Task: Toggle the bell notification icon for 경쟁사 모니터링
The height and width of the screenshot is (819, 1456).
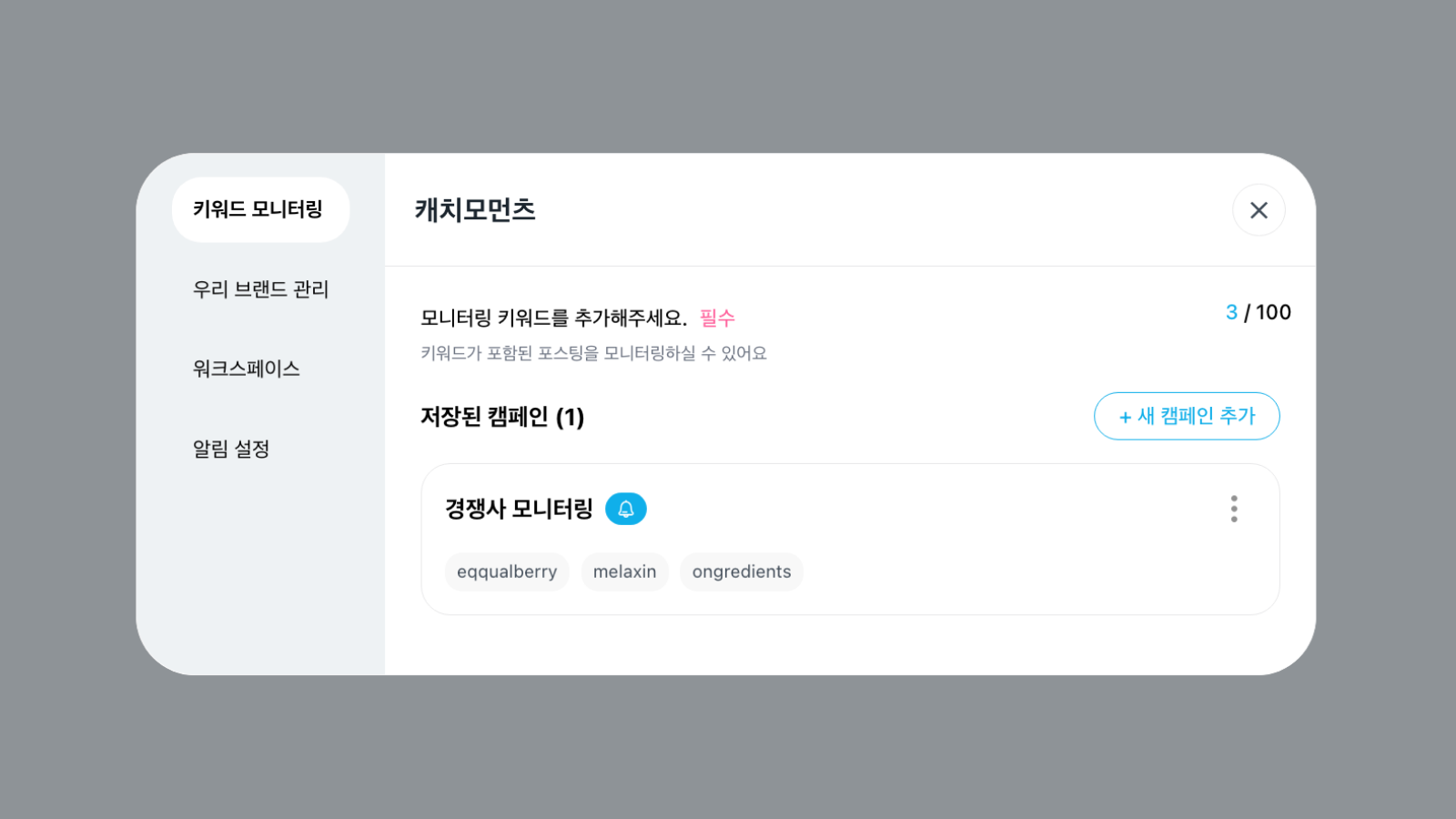Action: pos(626,509)
